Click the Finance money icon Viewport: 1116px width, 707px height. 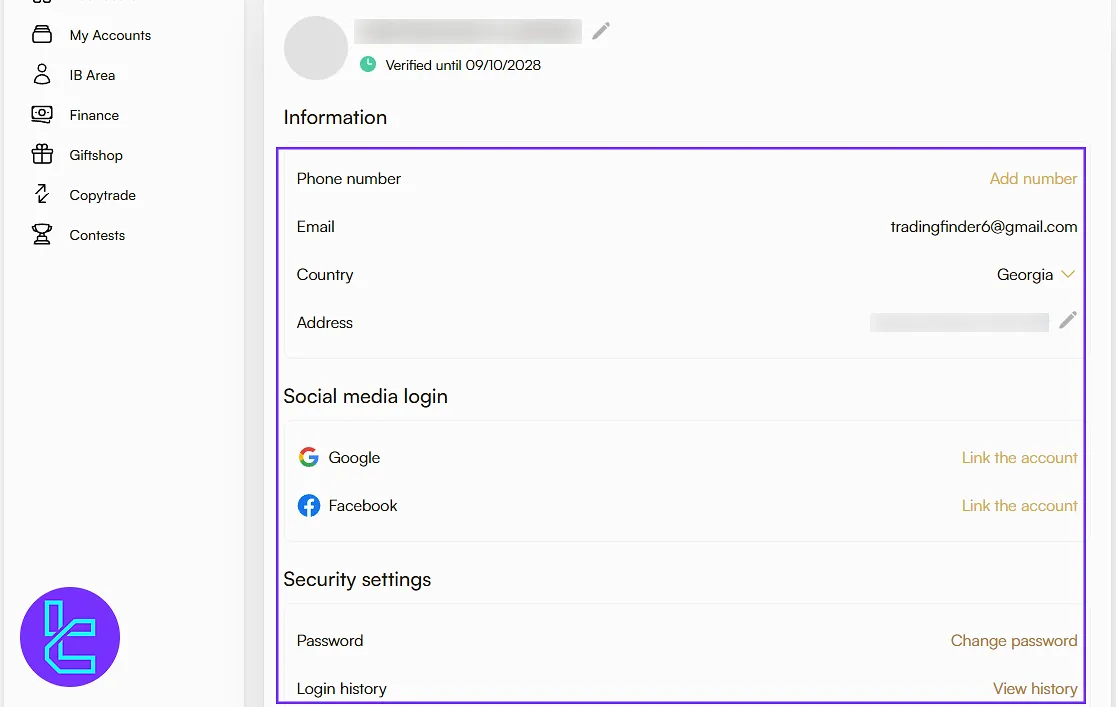[42, 115]
